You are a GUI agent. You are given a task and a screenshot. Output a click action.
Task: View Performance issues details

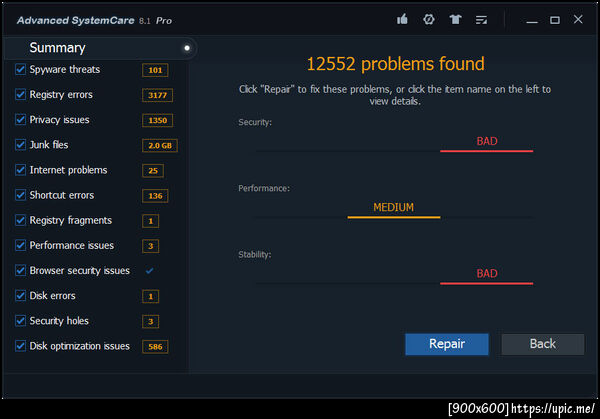72,245
